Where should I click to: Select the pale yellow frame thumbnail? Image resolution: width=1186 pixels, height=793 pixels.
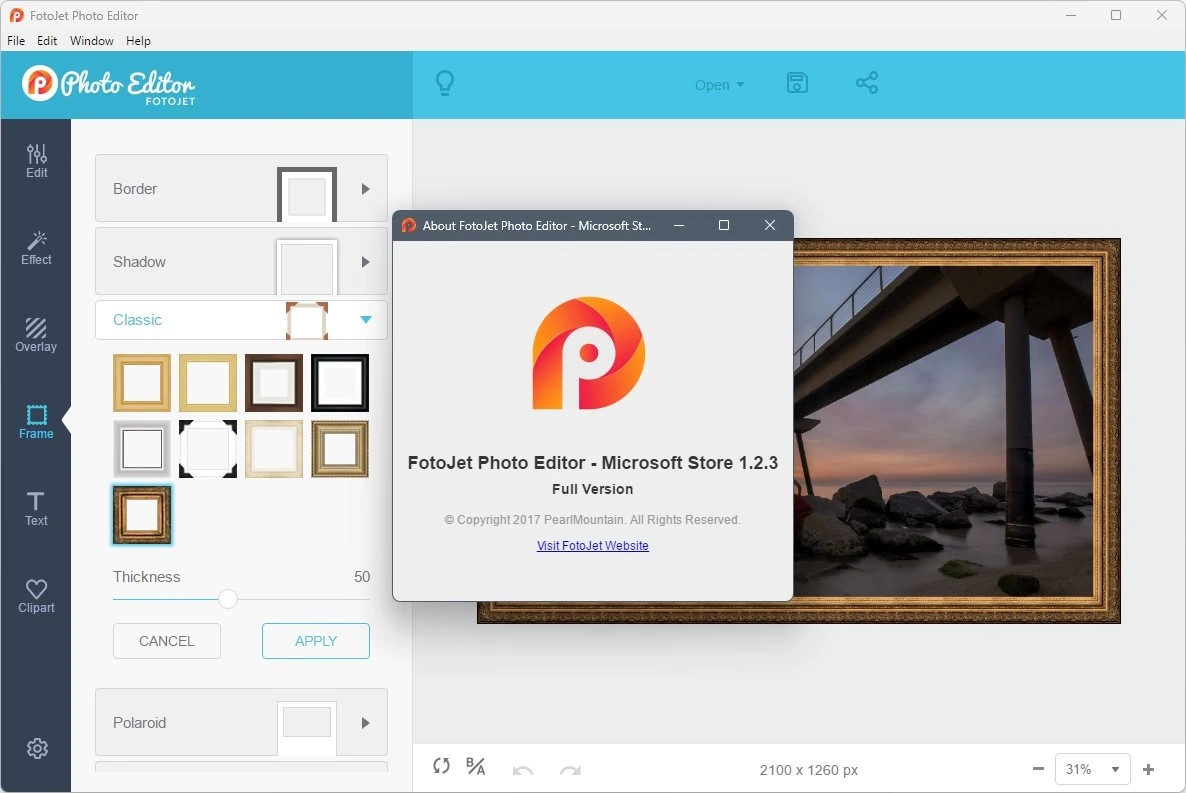coord(207,383)
